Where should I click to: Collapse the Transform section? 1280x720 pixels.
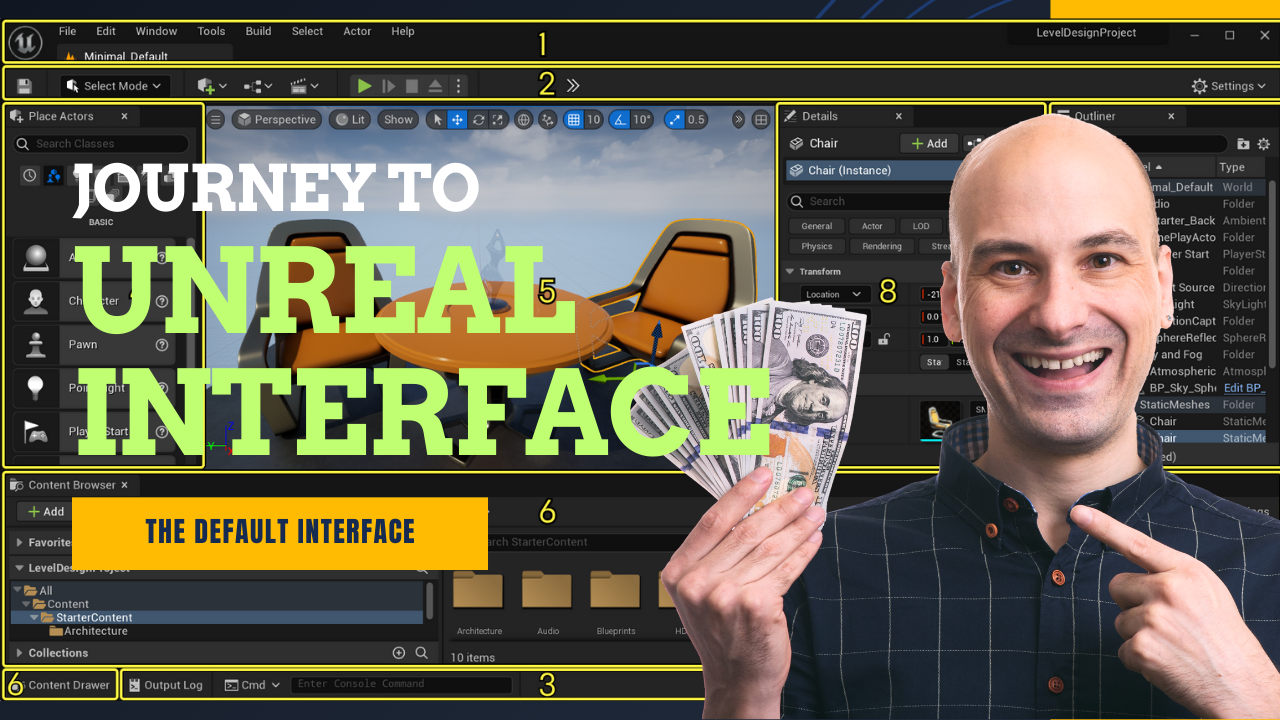[790, 271]
